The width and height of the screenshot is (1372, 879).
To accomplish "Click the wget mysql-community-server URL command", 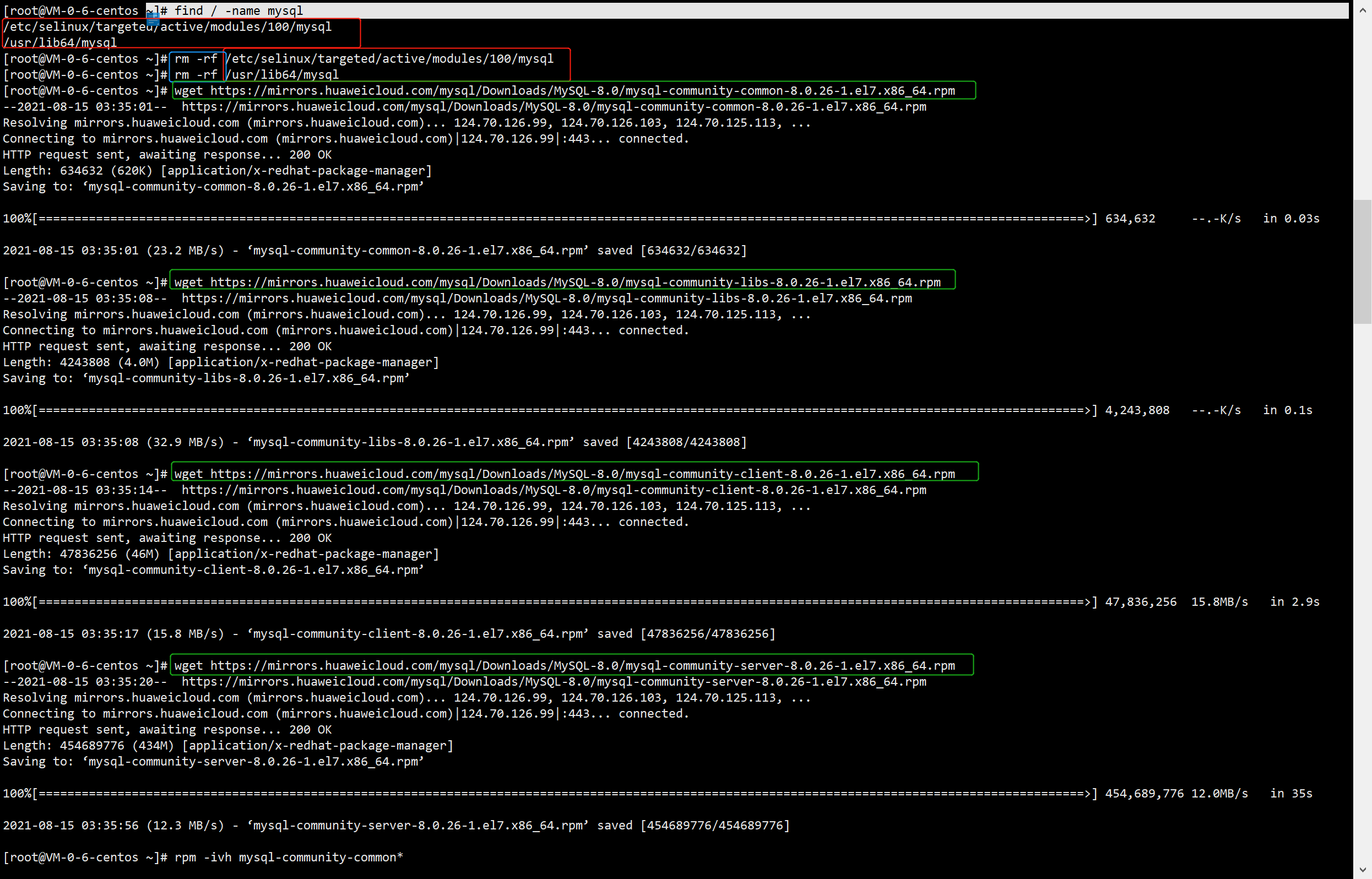I will click(x=564, y=666).
